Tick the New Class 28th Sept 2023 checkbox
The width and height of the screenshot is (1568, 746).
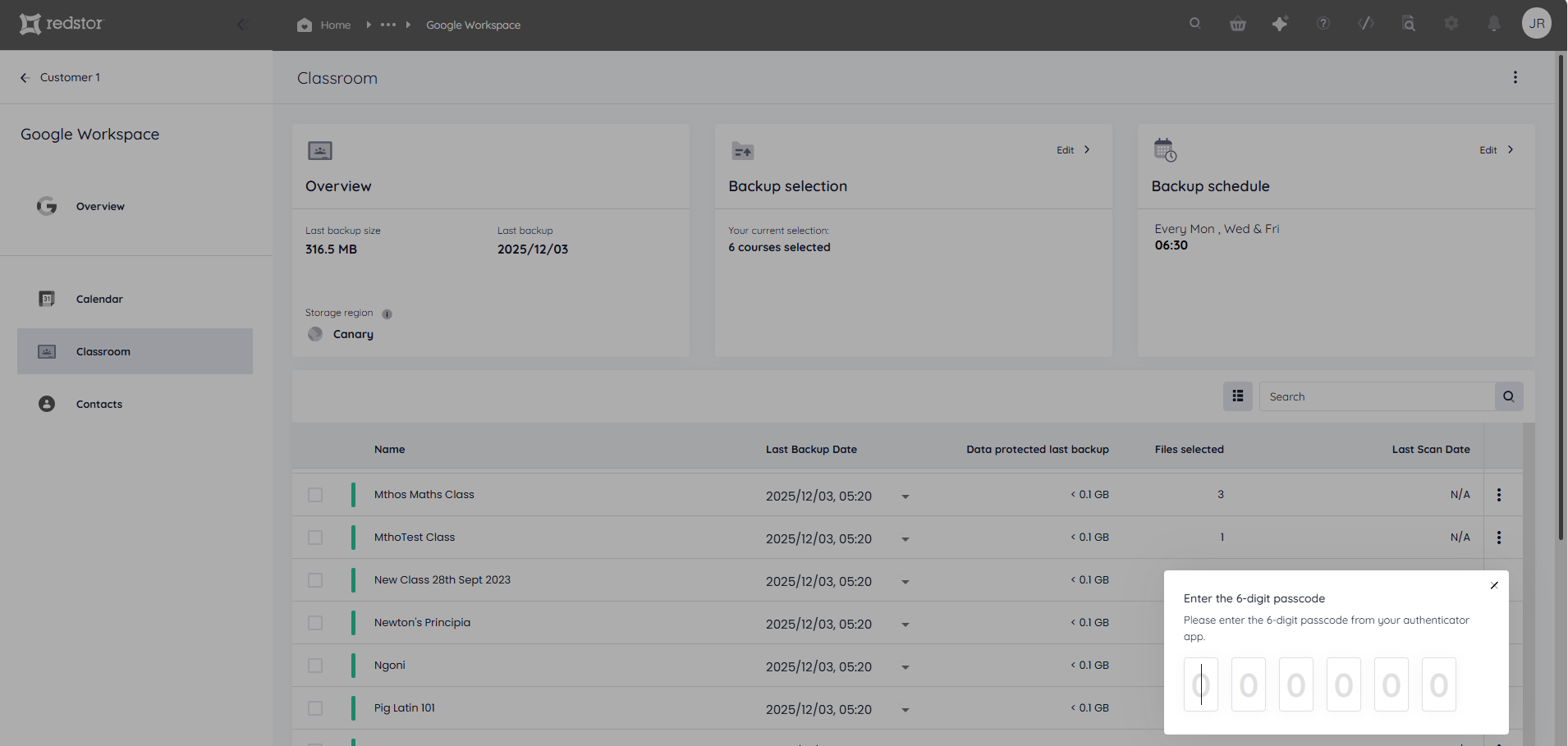(x=315, y=580)
